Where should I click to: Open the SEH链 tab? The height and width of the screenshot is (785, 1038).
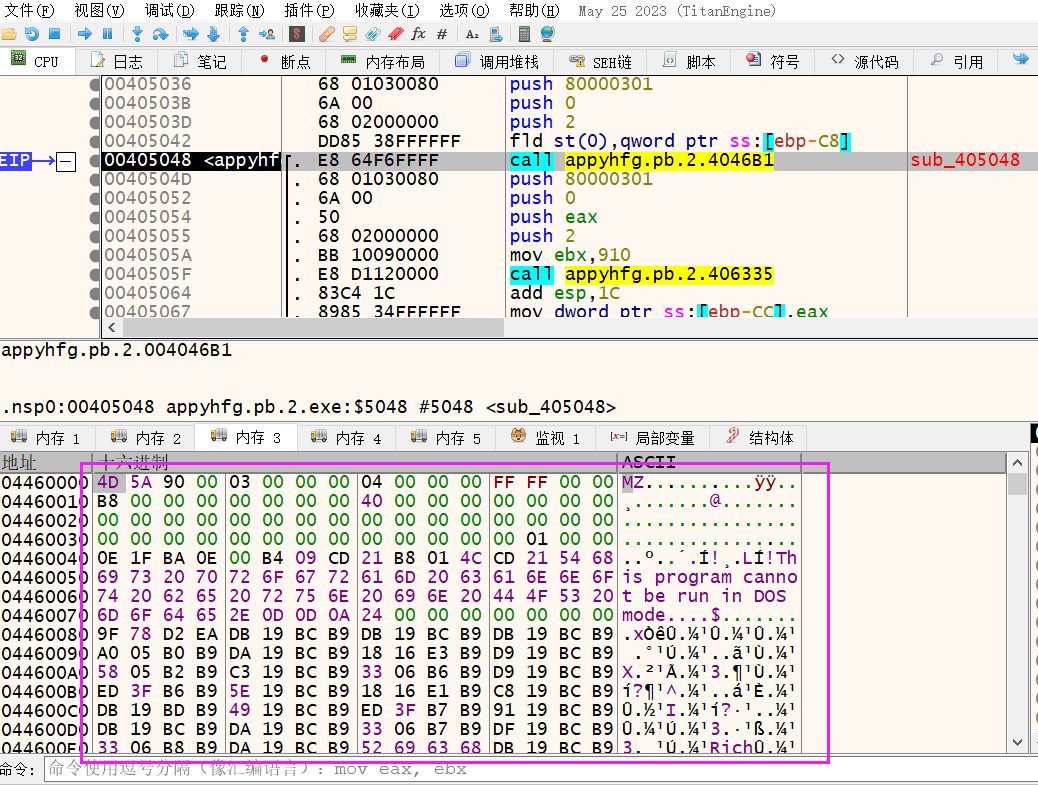pos(600,62)
